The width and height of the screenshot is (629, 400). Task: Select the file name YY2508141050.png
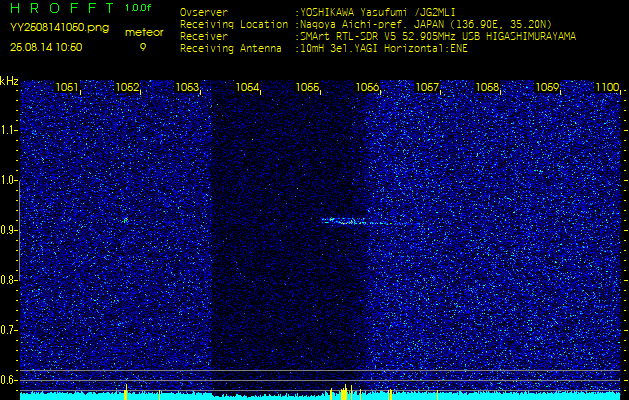[59, 28]
